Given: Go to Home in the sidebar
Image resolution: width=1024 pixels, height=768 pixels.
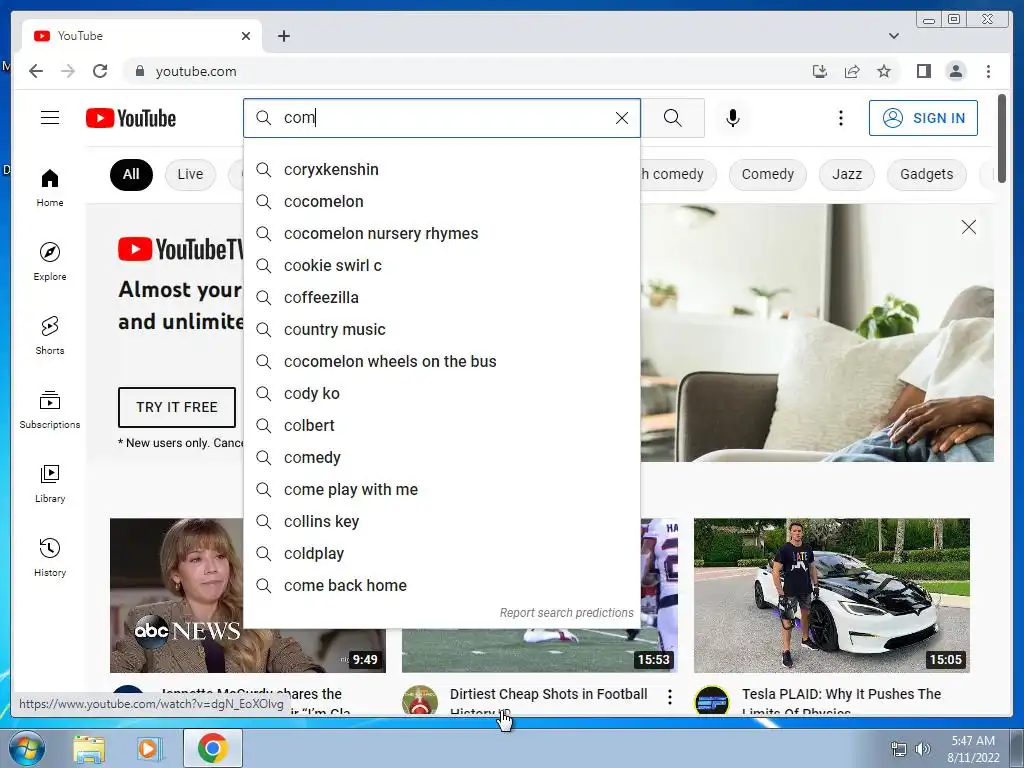Looking at the screenshot, I should tap(50, 188).
